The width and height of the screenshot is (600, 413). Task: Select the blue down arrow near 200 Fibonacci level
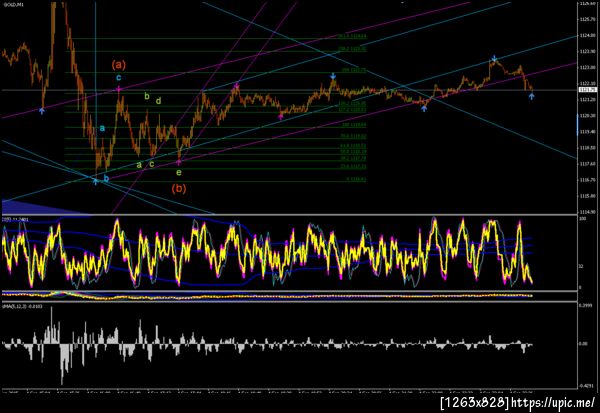click(x=333, y=76)
